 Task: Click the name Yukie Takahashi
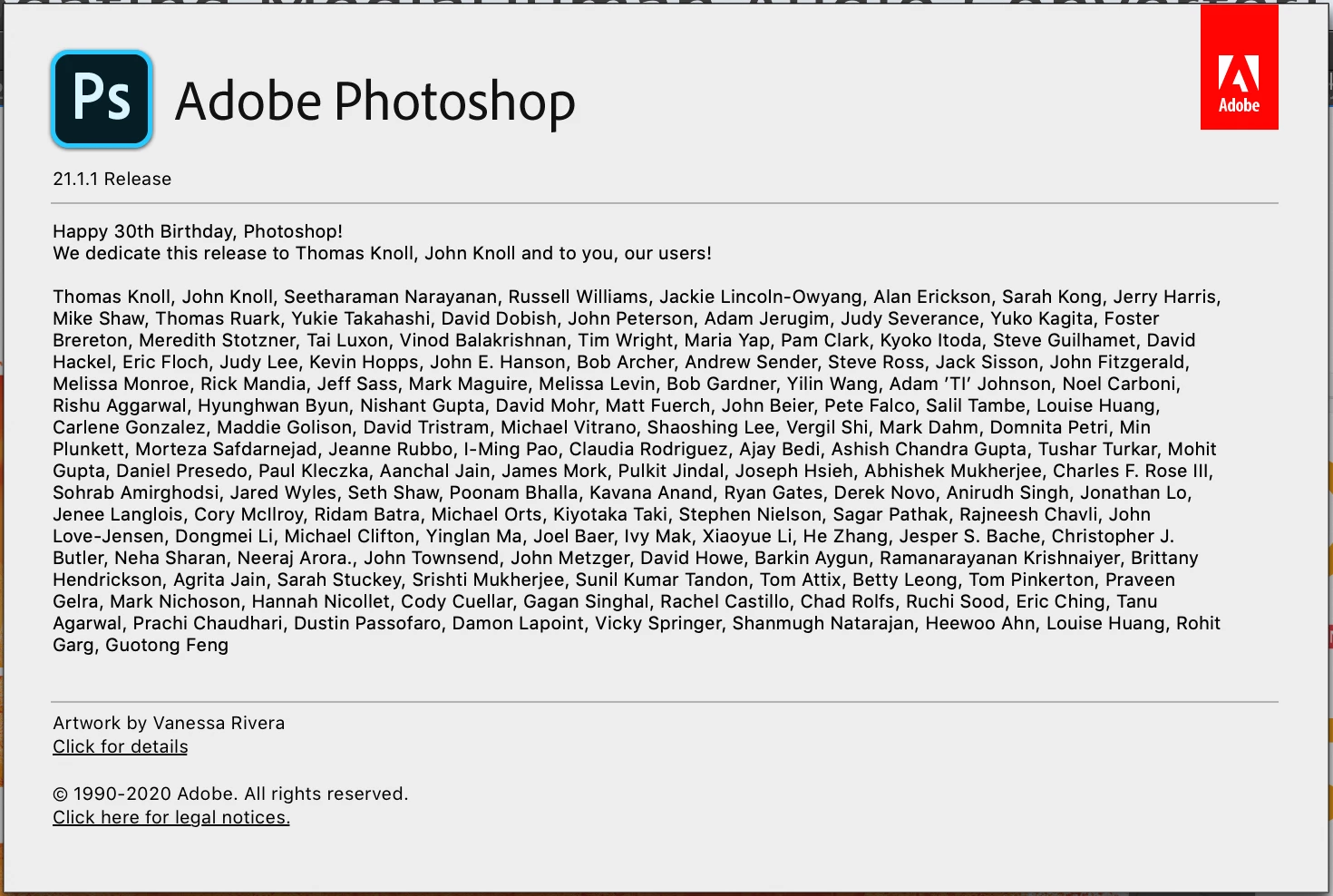coord(361,318)
